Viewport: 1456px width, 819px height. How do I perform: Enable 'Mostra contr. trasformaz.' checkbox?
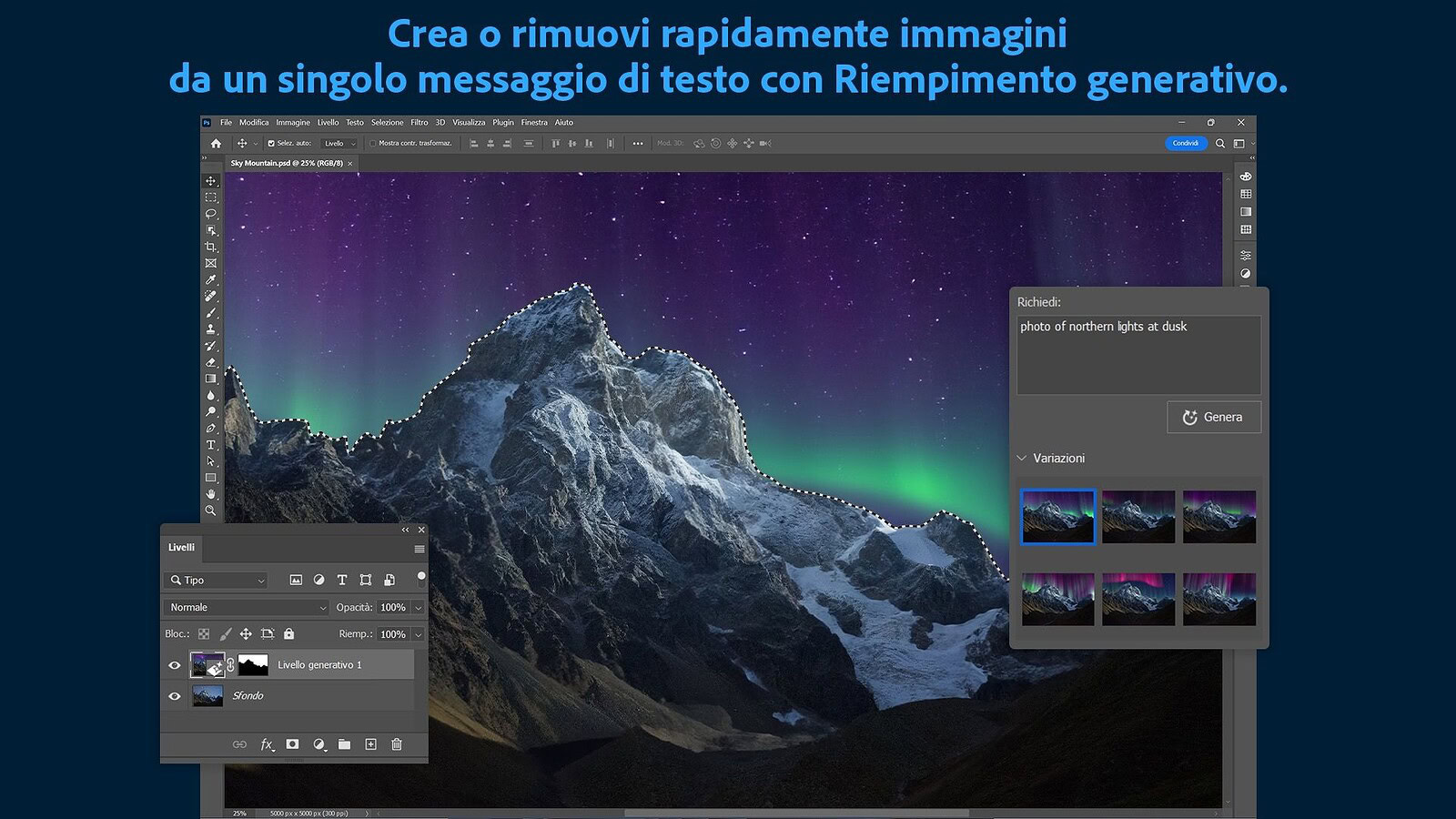[x=373, y=143]
